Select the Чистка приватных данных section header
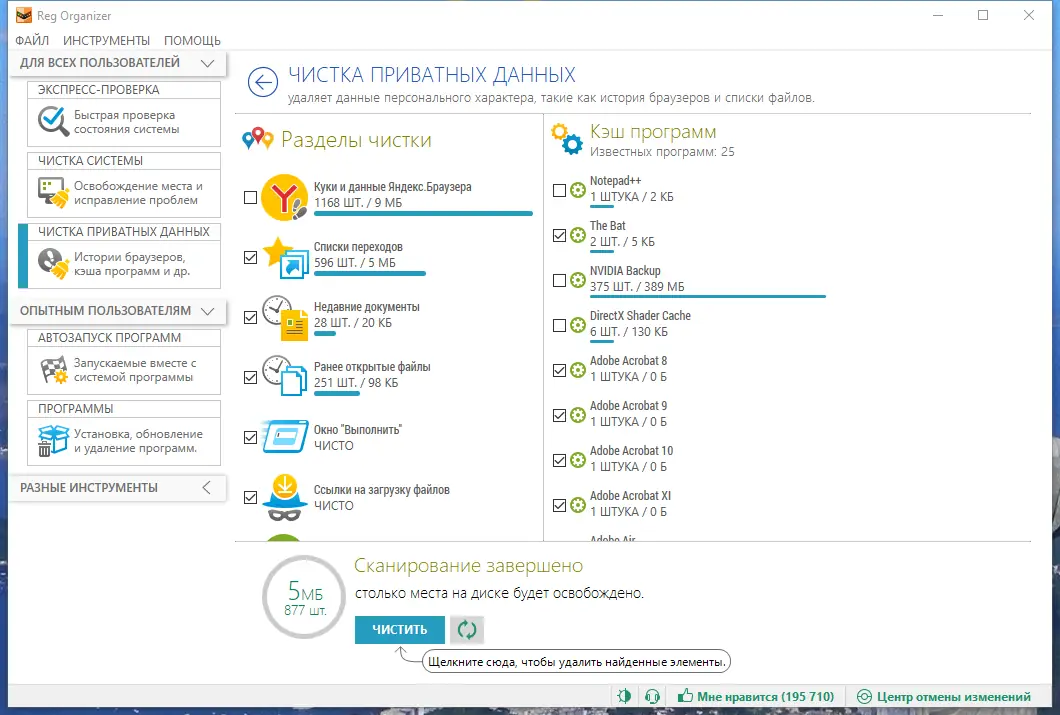Viewport: 1060px width, 715px height. pyautogui.click(x=124, y=232)
